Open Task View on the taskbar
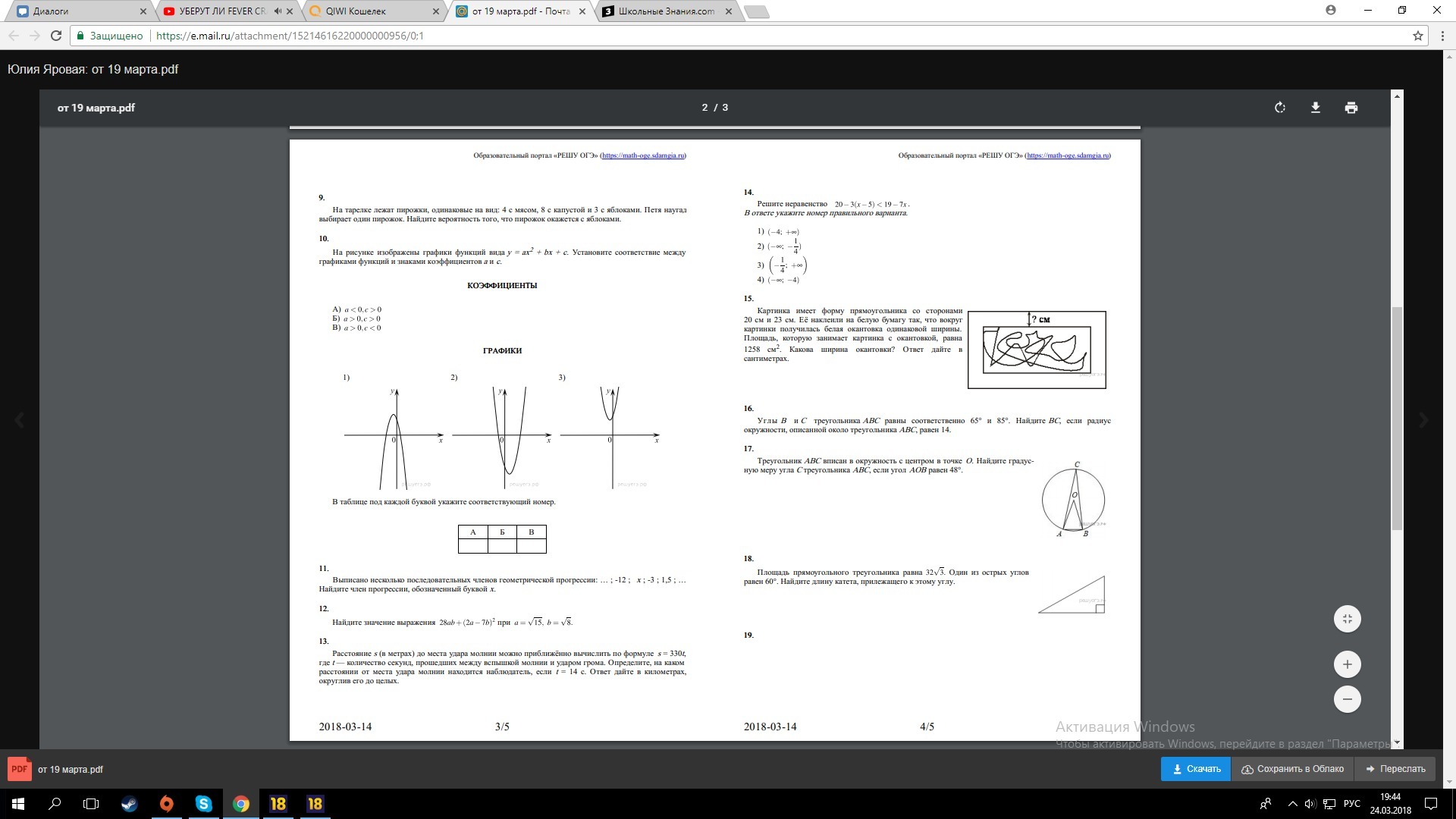The image size is (1456, 819). (x=91, y=804)
